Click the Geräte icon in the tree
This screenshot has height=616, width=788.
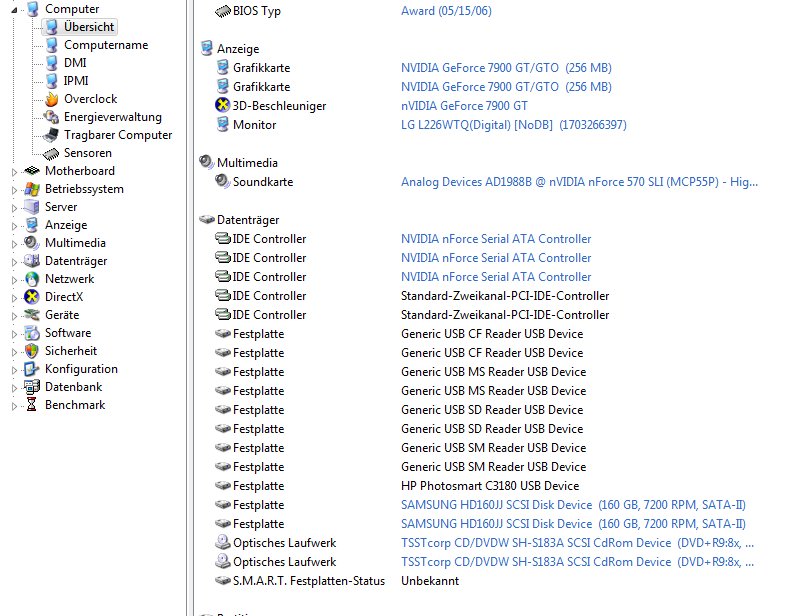coord(32,315)
